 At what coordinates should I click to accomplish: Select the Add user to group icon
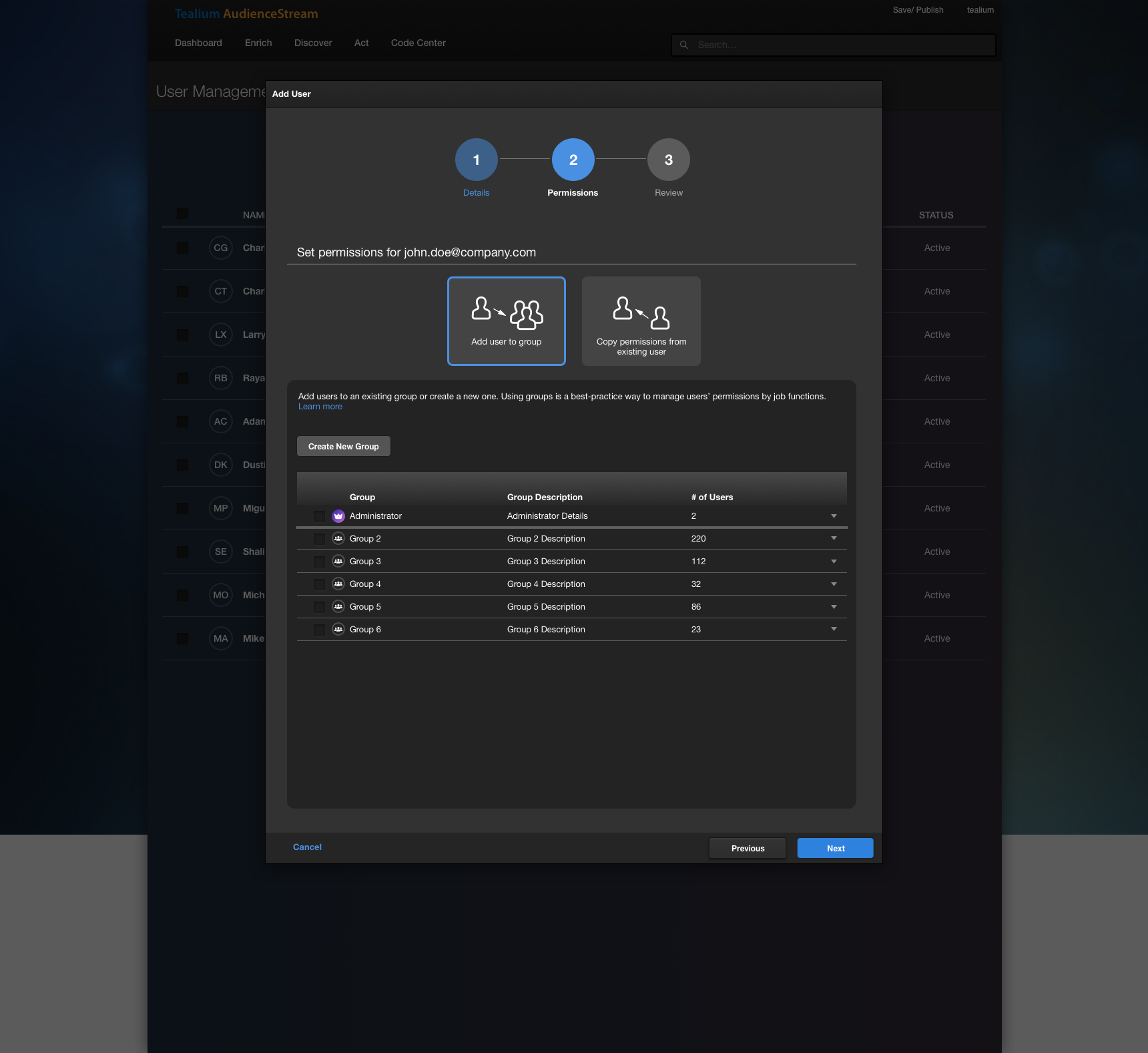pos(506,312)
